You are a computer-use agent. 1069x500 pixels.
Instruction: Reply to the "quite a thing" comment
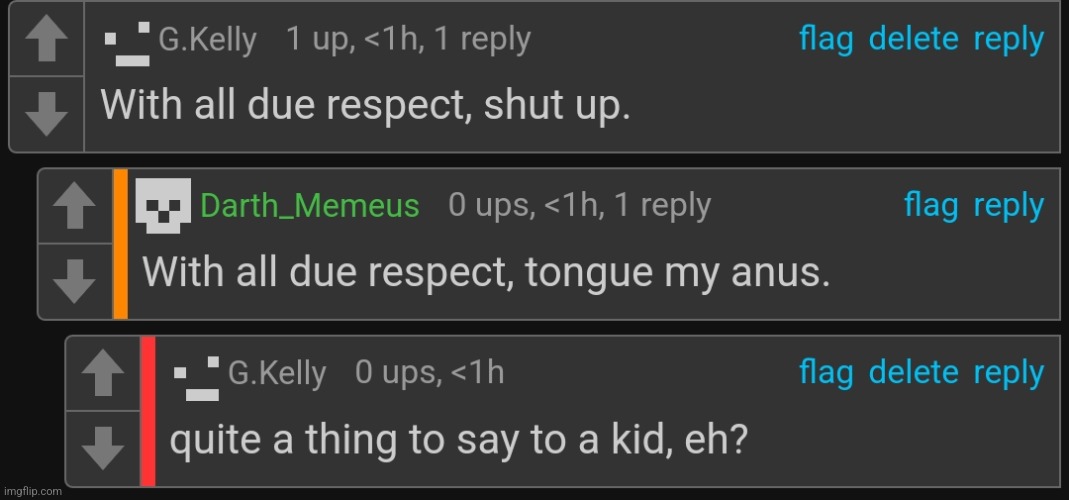1008,374
